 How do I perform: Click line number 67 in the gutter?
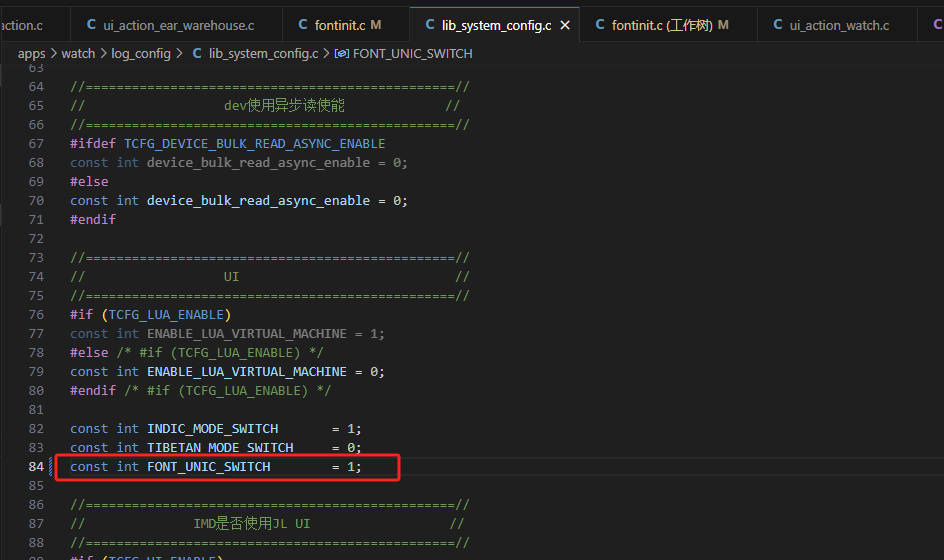[x=36, y=144]
